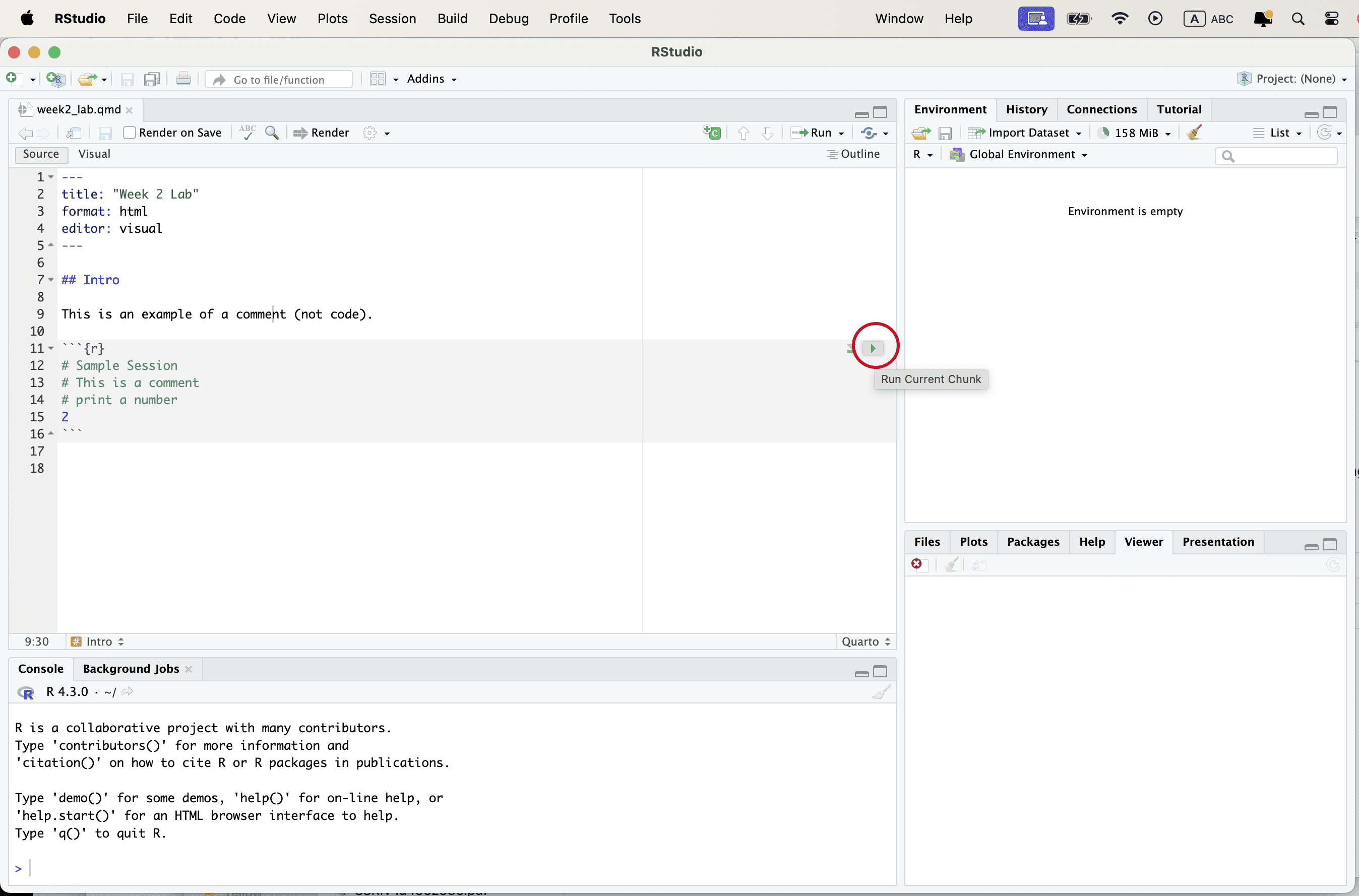Image resolution: width=1359 pixels, height=896 pixels.
Task: Enable the Render on Save checkbox
Action: 130,133
